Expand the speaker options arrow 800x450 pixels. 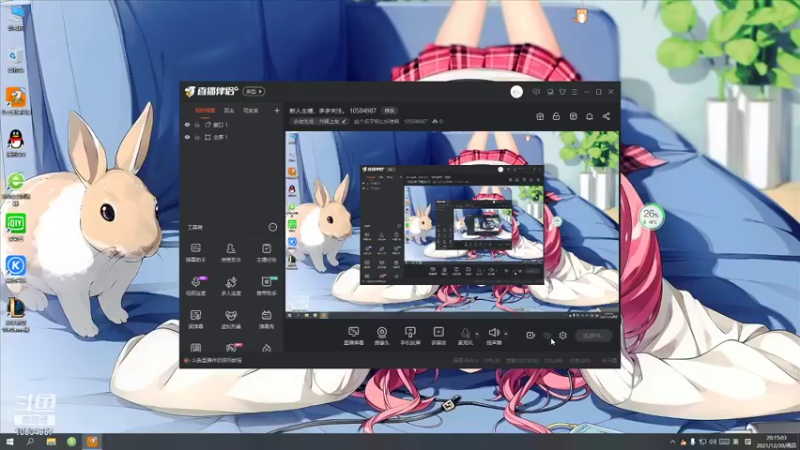pos(506,334)
